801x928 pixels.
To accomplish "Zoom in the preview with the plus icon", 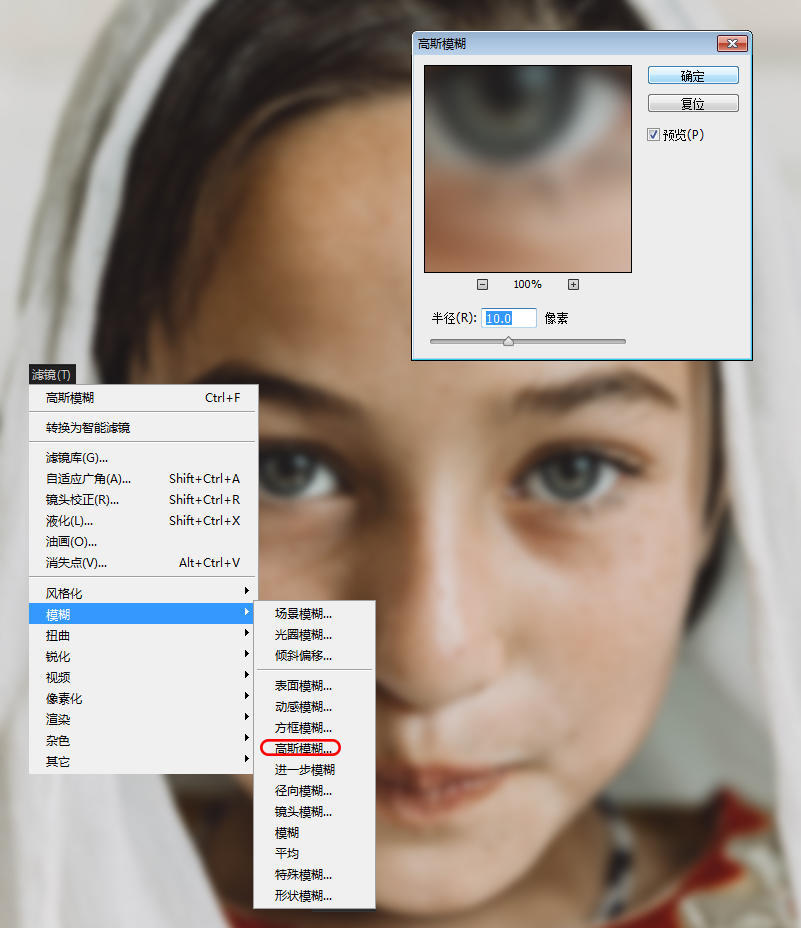I will click(x=573, y=284).
